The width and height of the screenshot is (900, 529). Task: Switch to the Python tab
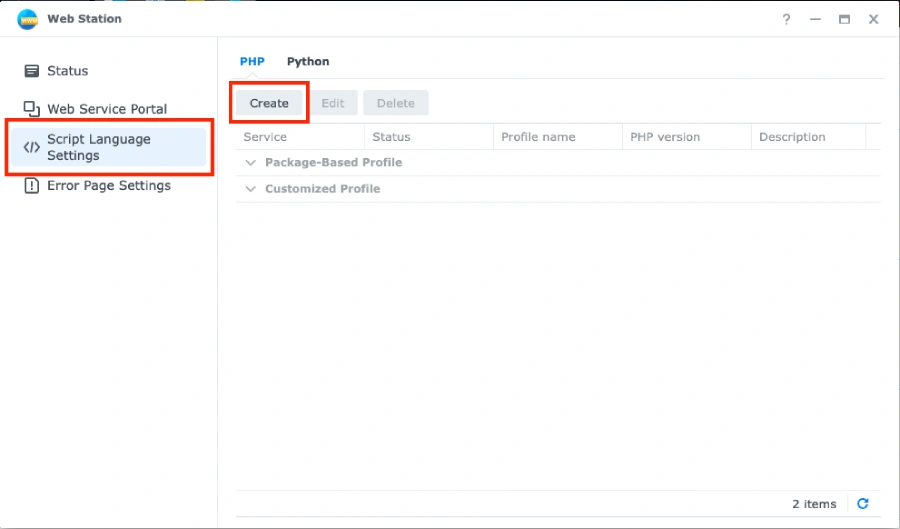click(x=308, y=61)
